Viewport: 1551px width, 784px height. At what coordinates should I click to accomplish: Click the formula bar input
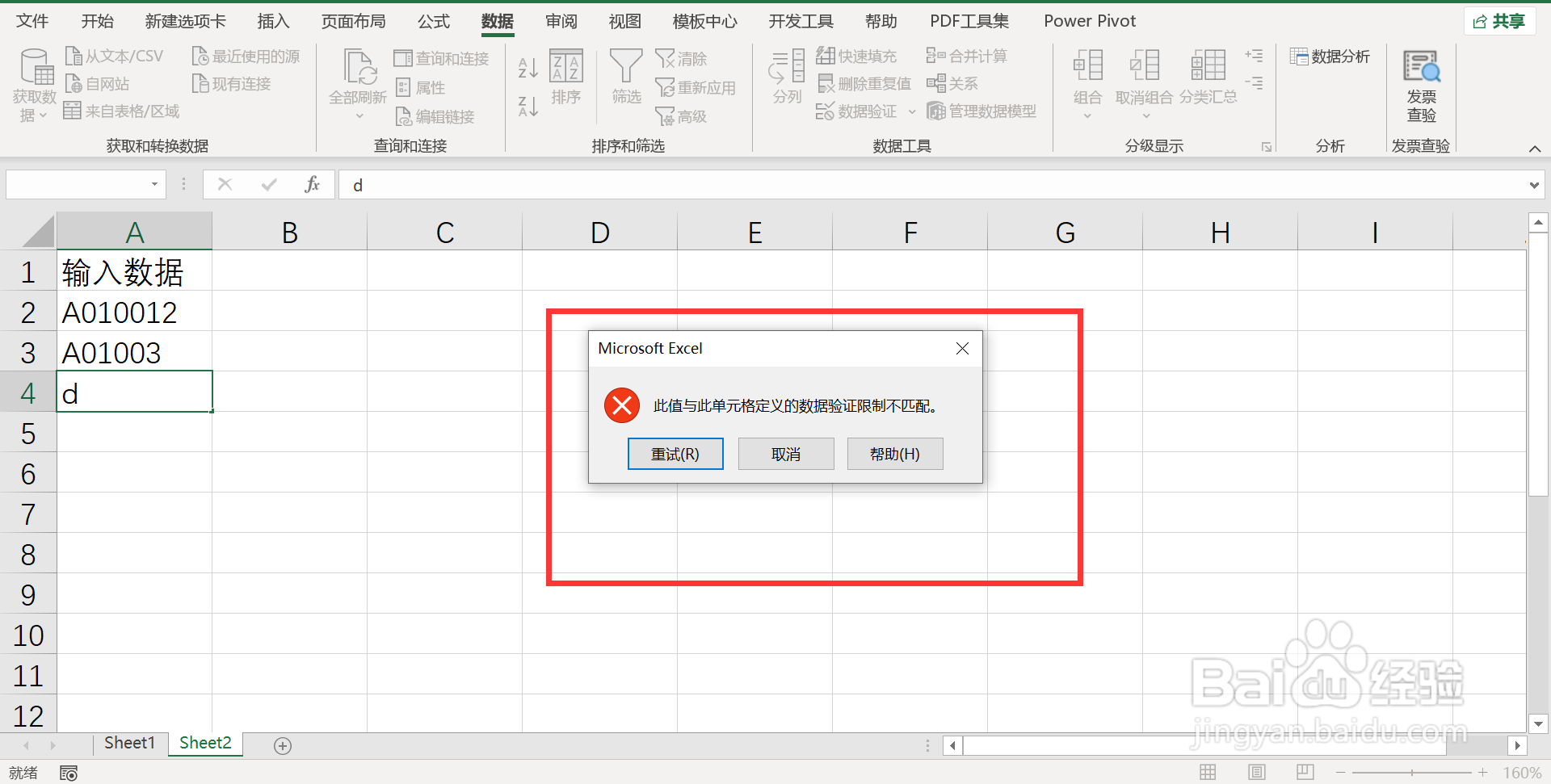coord(931,185)
